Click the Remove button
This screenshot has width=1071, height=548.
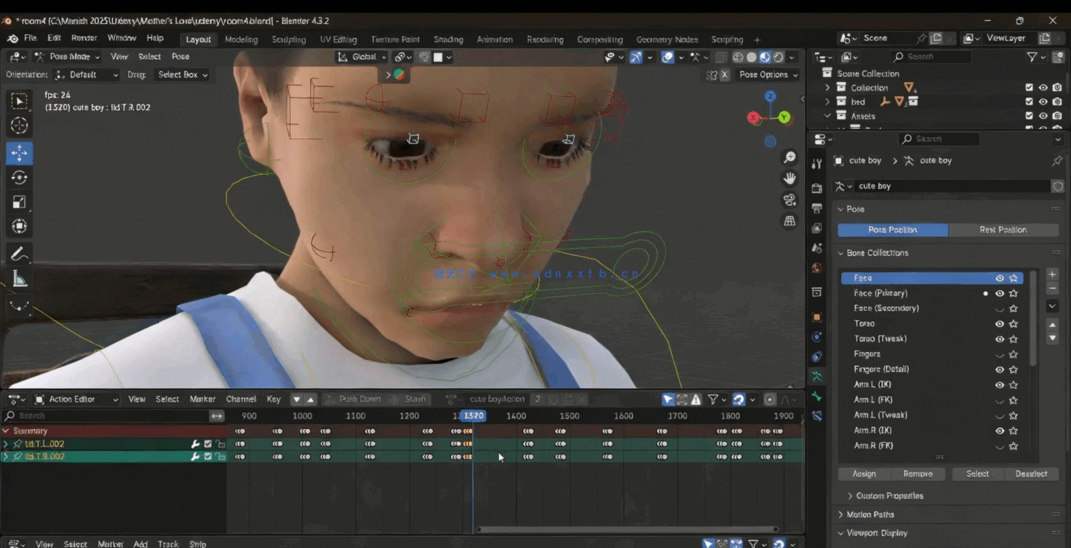point(918,474)
